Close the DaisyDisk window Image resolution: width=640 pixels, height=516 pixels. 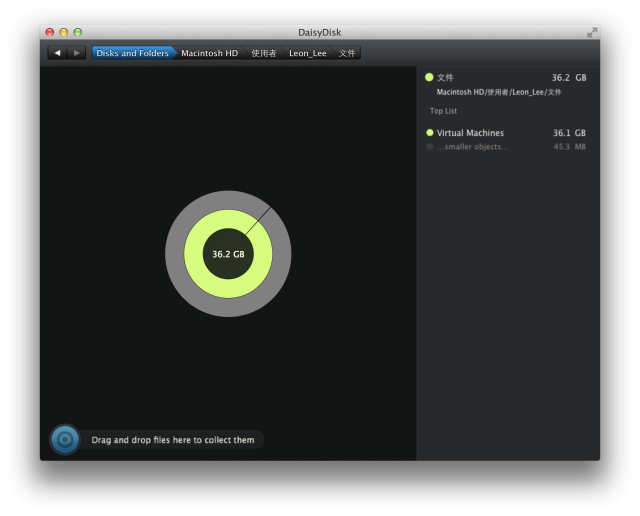point(50,32)
